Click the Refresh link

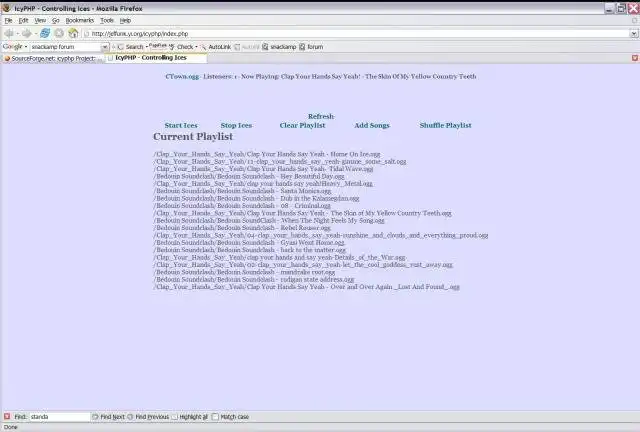pyautogui.click(x=321, y=116)
